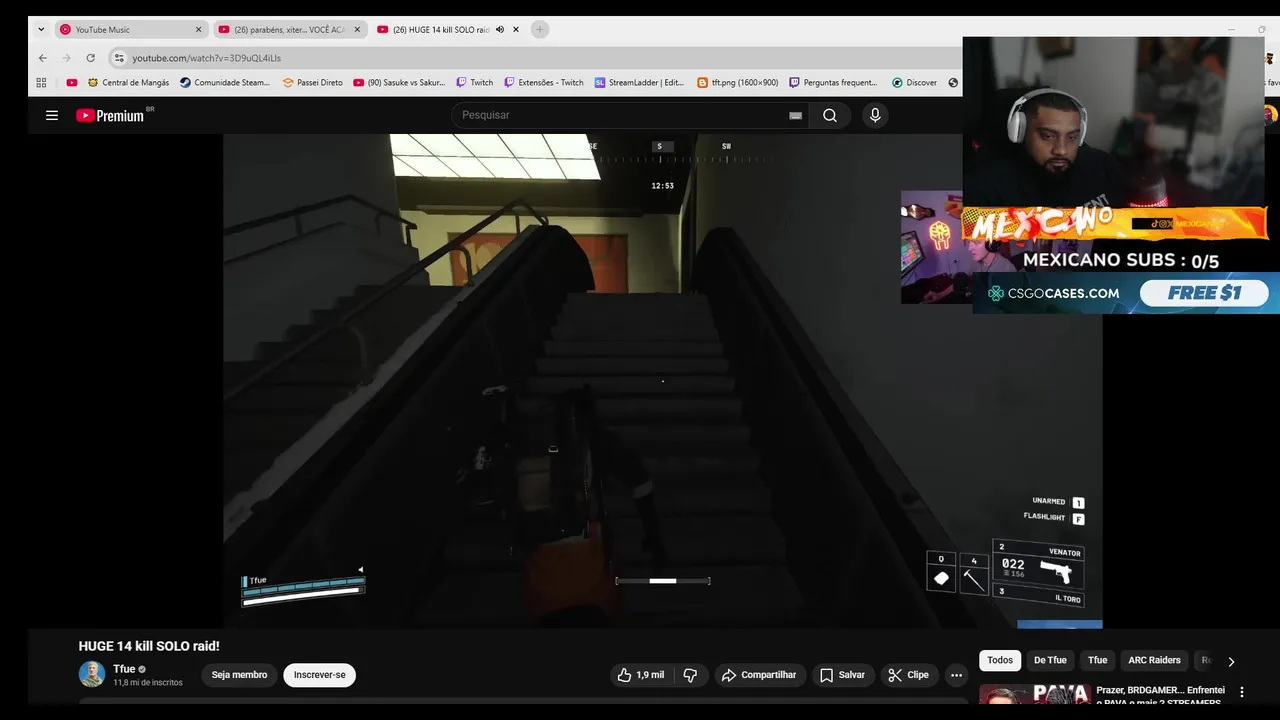Click the Compartilhar share button
This screenshot has height=720, width=1280.
coord(759,675)
